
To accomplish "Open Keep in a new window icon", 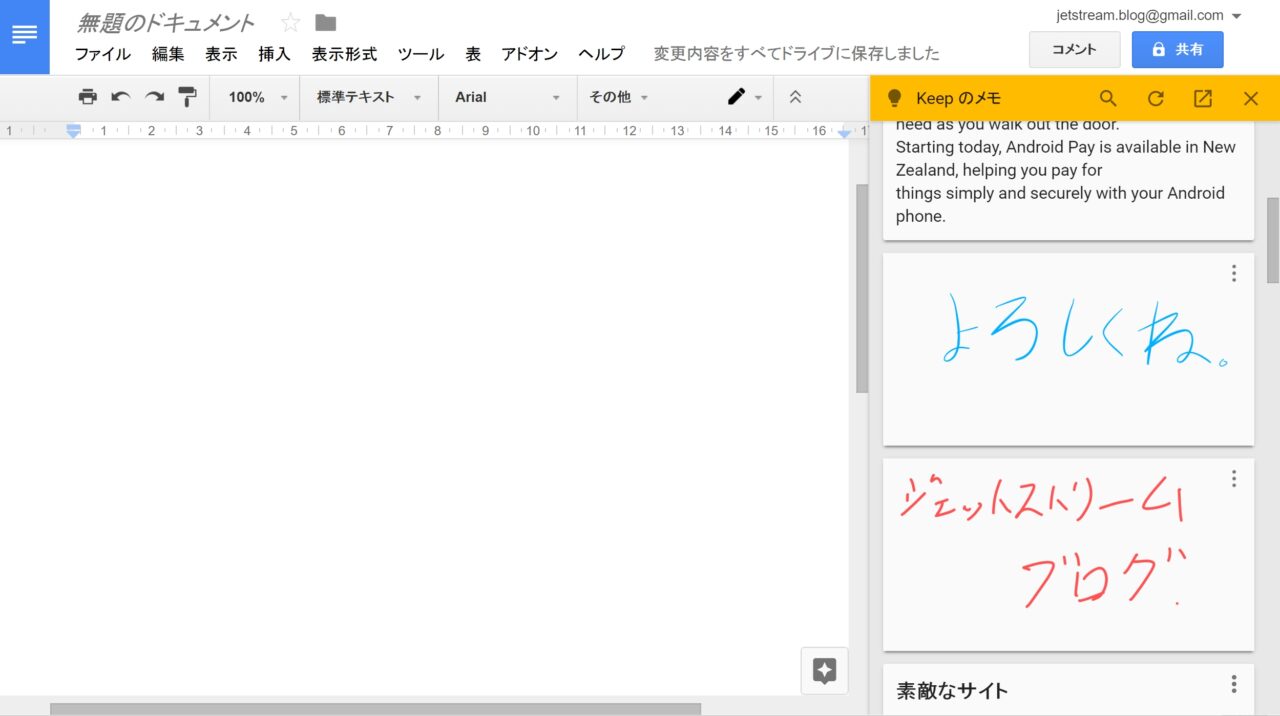I will point(1203,98).
